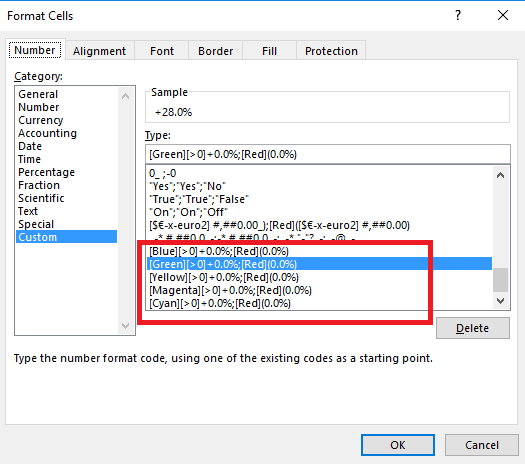Select the "On";"On";"Off" format

(x=320, y=212)
